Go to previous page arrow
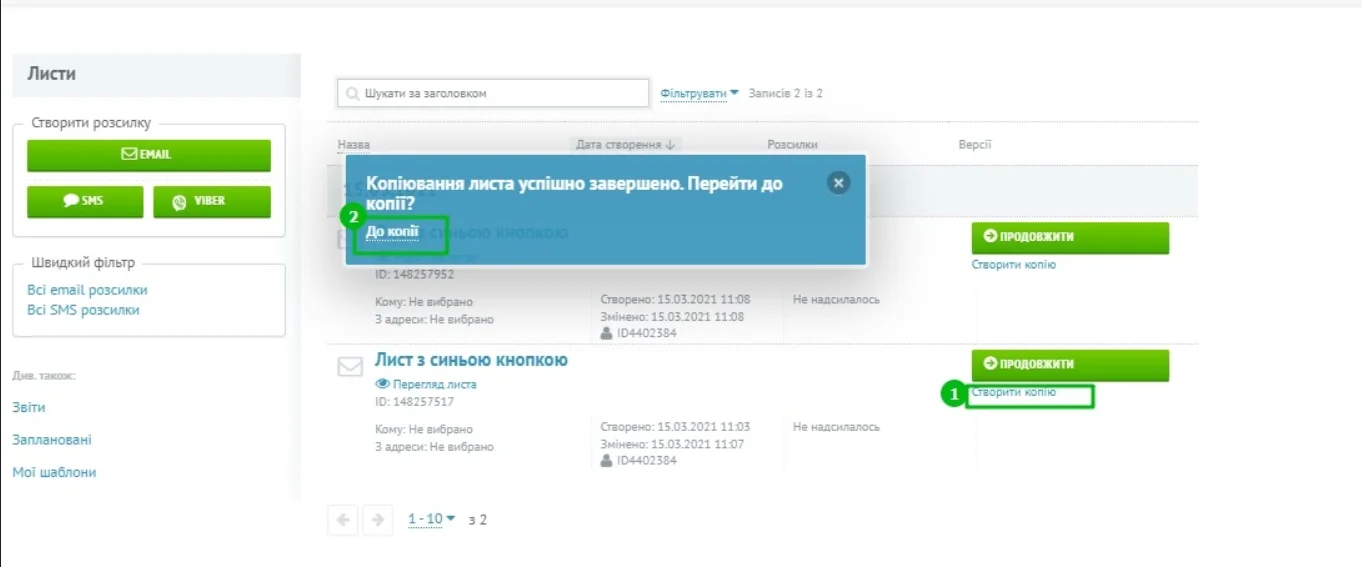The width and height of the screenshot is (1362, 567). [x=343, y=520]
